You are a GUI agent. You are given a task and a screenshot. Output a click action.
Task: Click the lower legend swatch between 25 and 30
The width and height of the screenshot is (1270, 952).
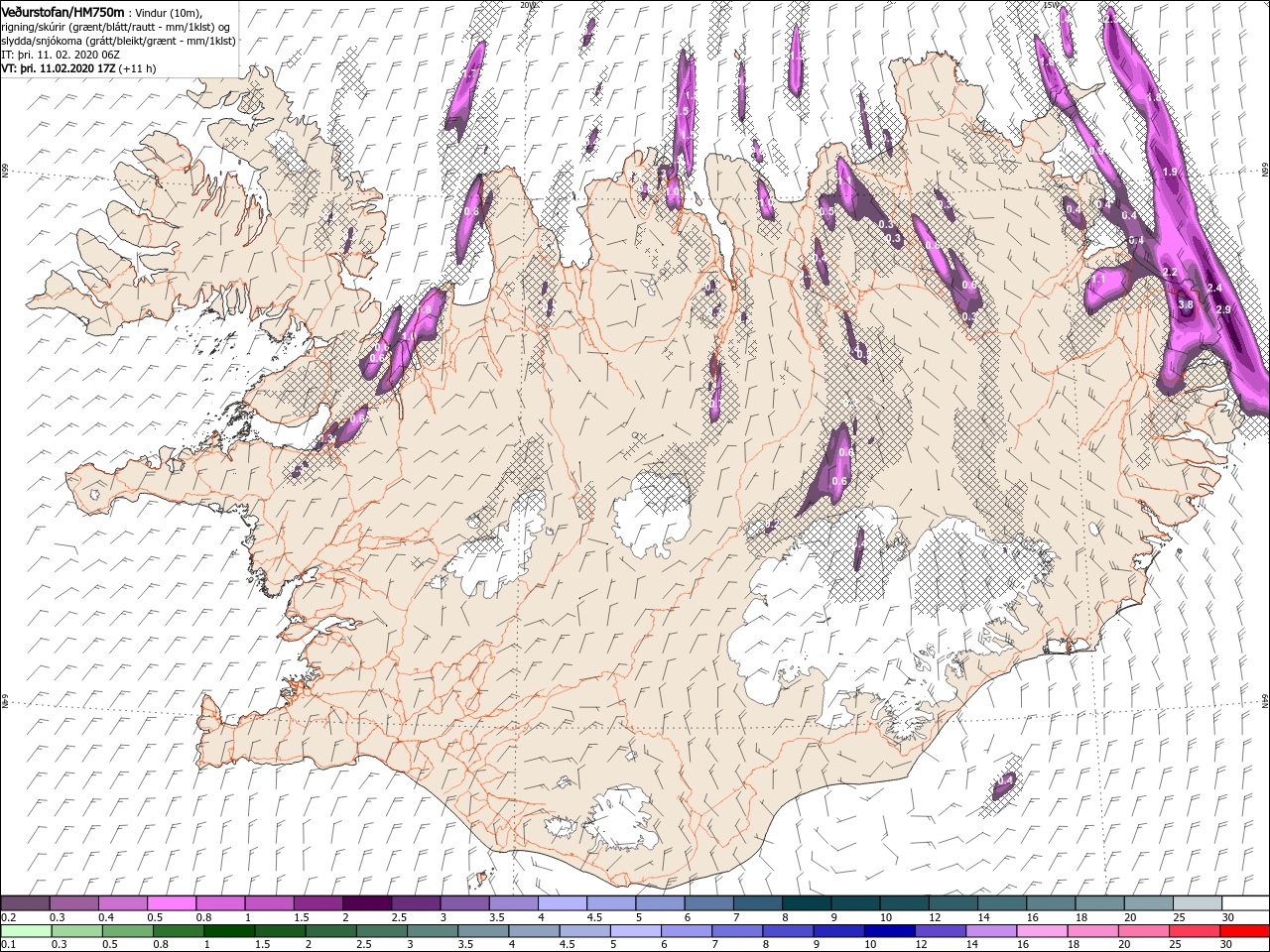pos(1194,931)
